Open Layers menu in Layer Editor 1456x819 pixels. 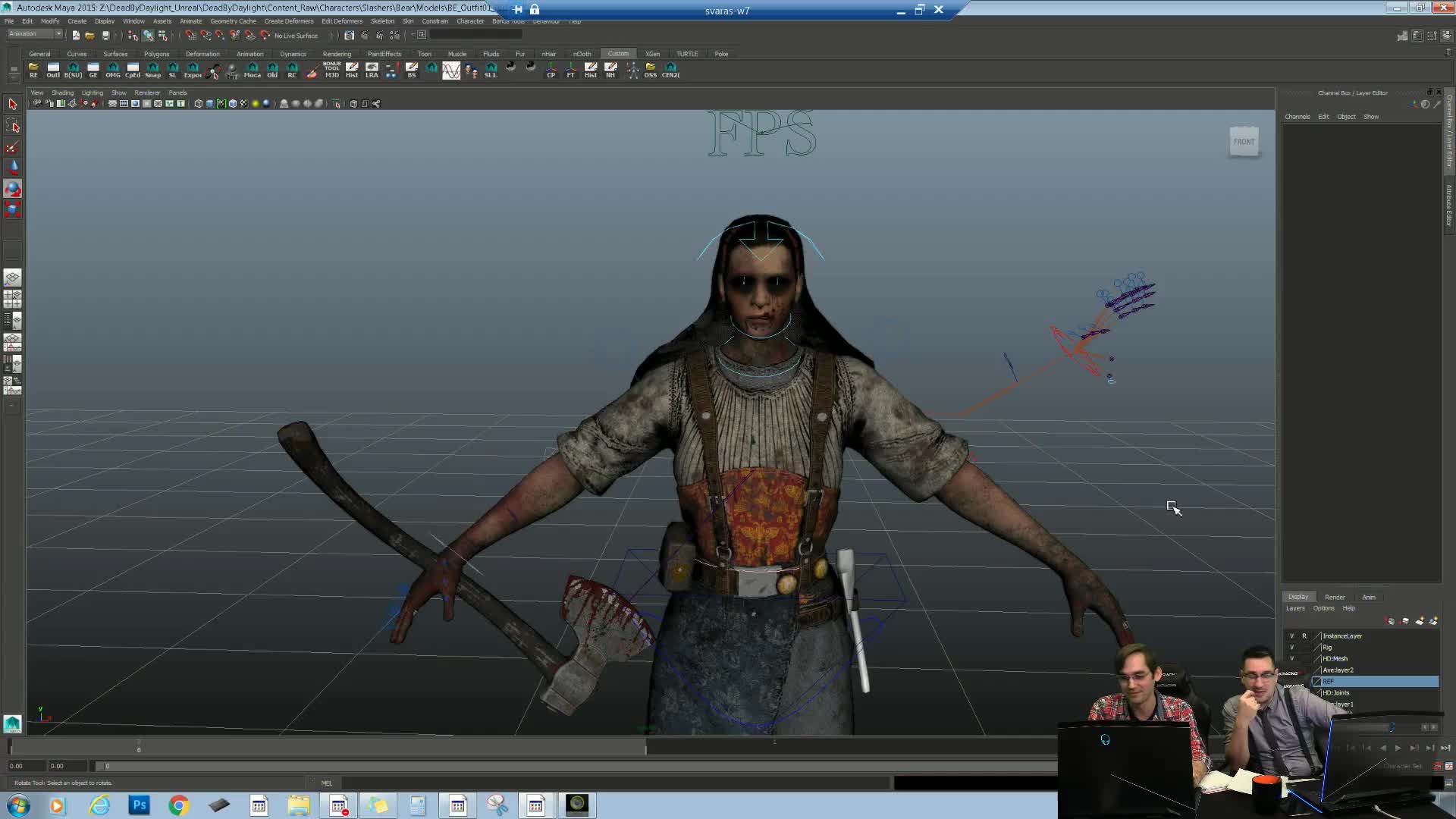(x=1295, y=608)
